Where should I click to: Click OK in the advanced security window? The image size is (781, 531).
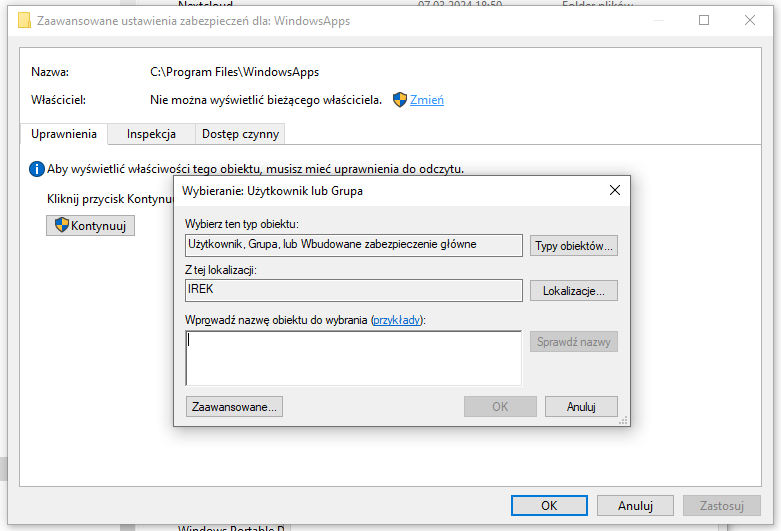point(549,506)
